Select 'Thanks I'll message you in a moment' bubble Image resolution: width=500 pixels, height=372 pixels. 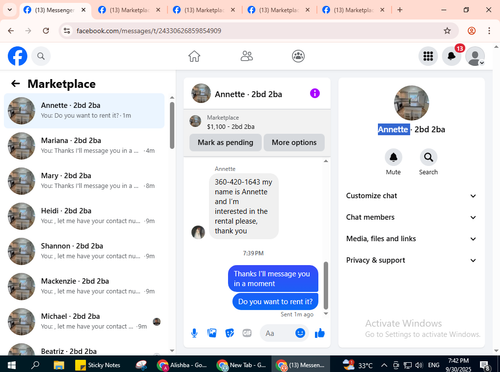[273, 278]
